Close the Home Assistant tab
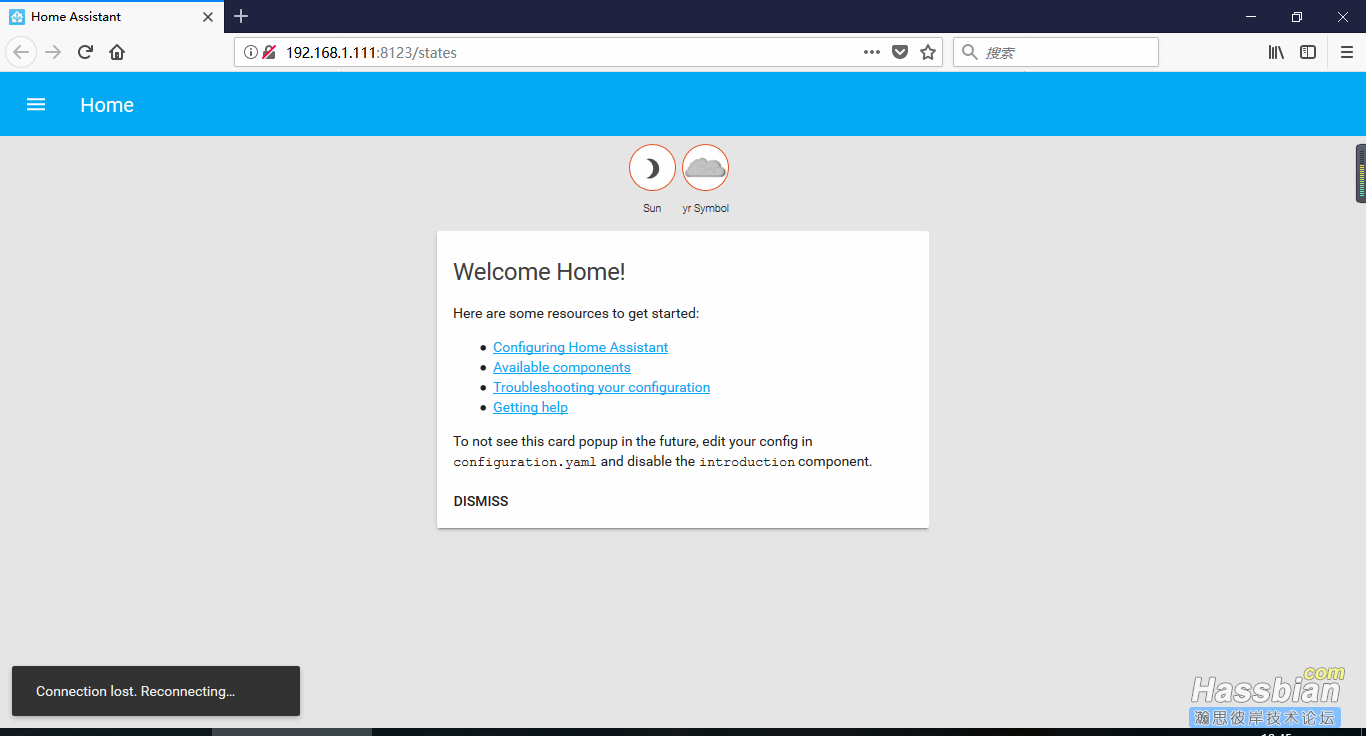Viewport: 1366px width, 736px height. tap(207, 17)
